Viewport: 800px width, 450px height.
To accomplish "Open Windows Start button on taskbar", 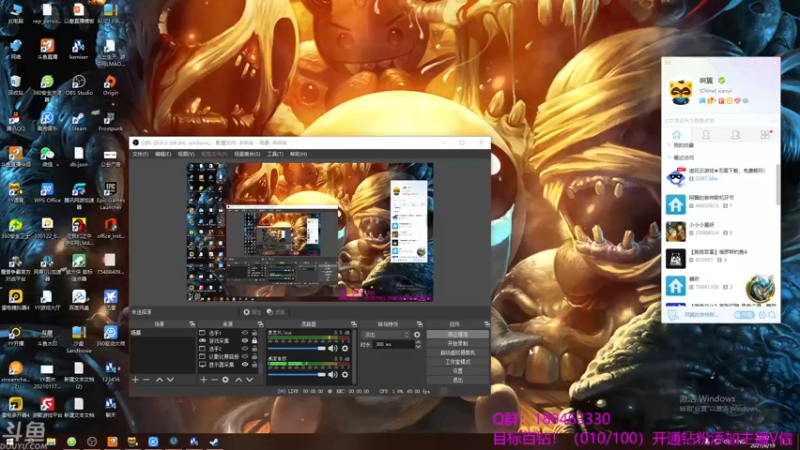I will point(9,442).
